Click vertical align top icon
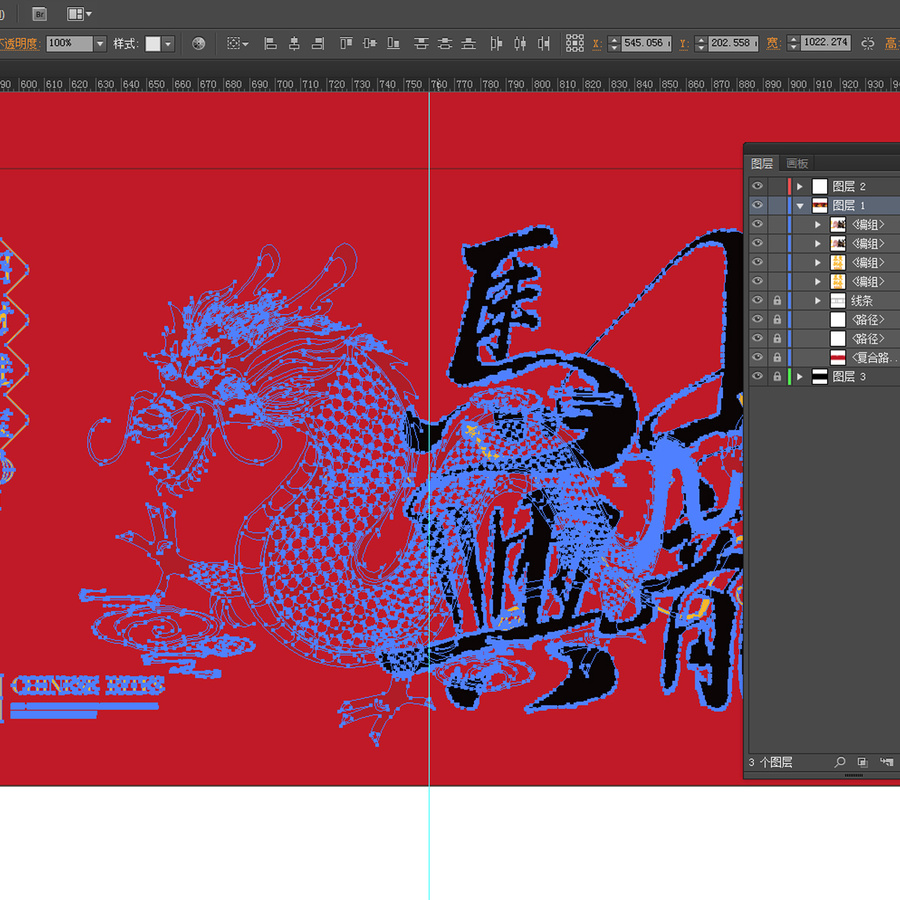The height and width of the screenshot is (900, 900). click(x=346, y=44)
